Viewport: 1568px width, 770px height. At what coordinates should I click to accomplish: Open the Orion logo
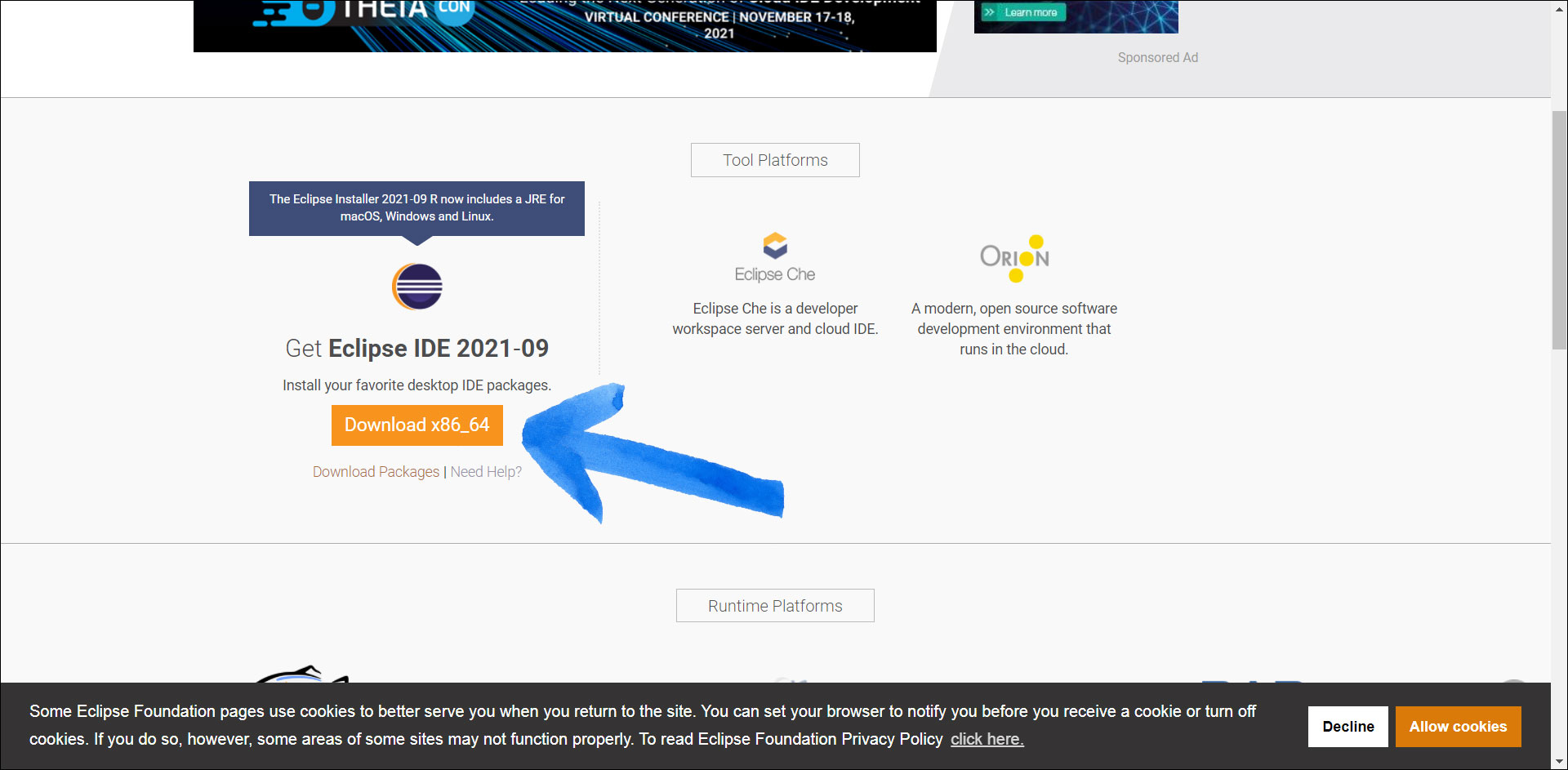[1014, 258]
